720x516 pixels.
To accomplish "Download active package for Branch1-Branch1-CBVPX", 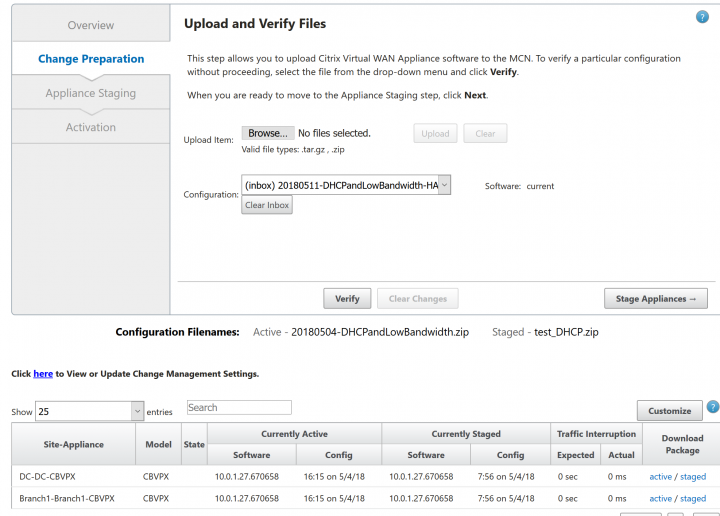I will (660, 499).
